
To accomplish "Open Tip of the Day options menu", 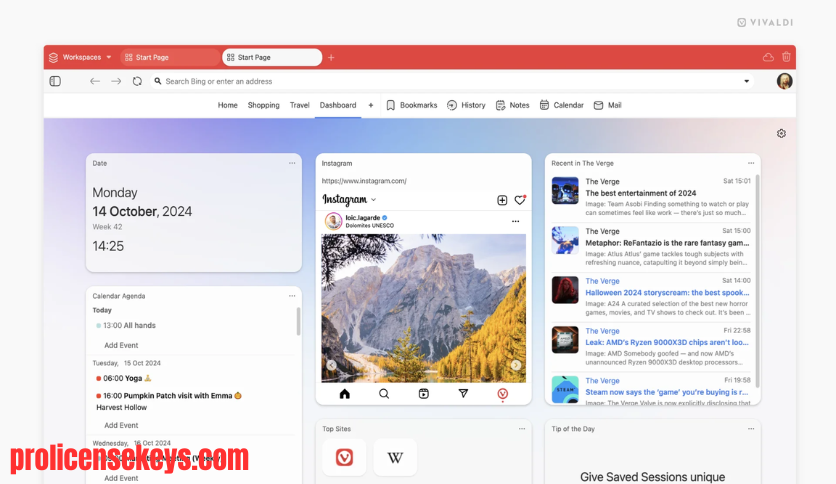I will [x=751, y=429].
